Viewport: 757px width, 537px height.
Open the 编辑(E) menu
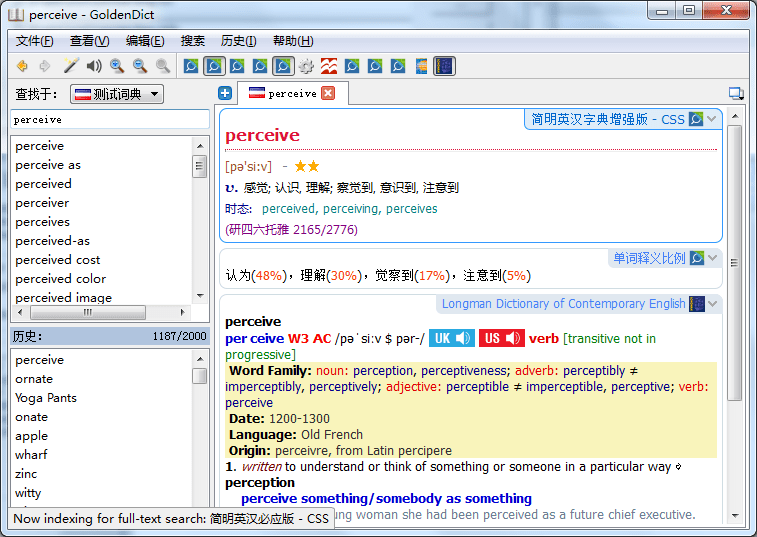click(145, 41)
